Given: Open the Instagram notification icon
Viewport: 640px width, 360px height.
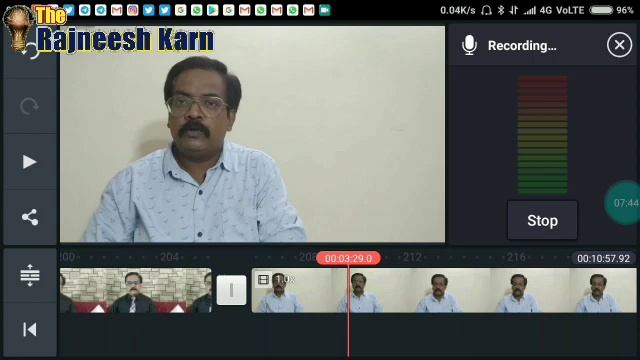Looking at the screenshot, I should [x=133, y=10].
